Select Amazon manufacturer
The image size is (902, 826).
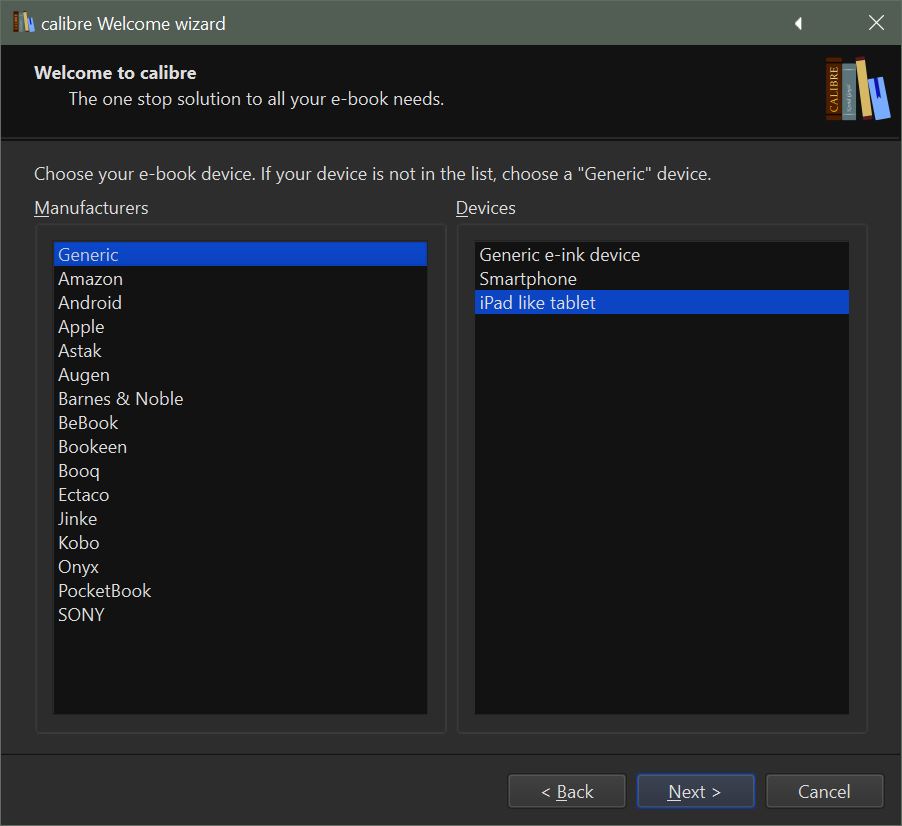240,278
